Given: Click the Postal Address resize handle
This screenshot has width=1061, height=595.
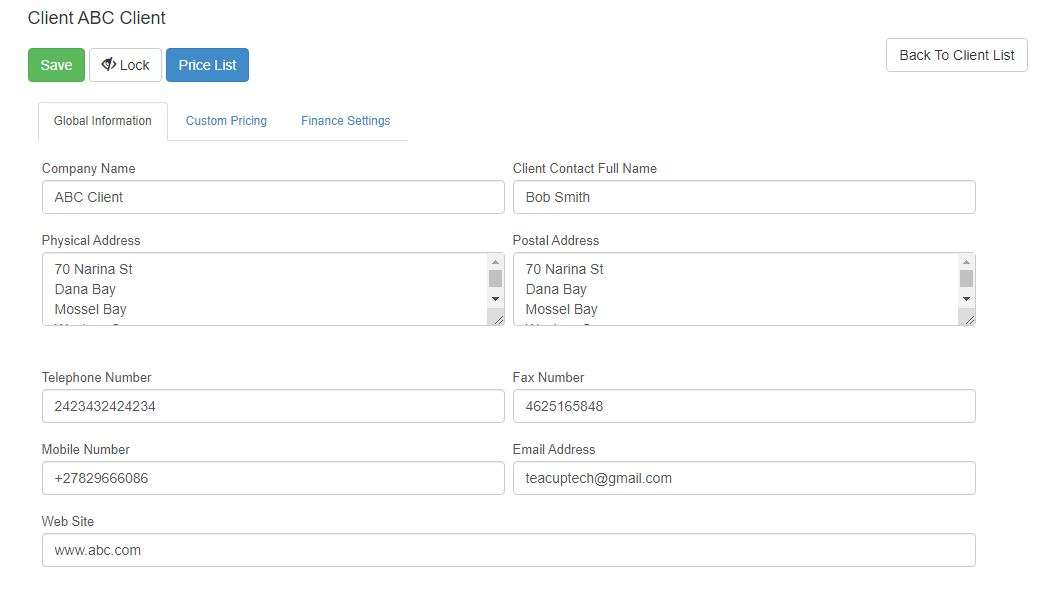Looking at the screenshot, I should pos(966,318).
